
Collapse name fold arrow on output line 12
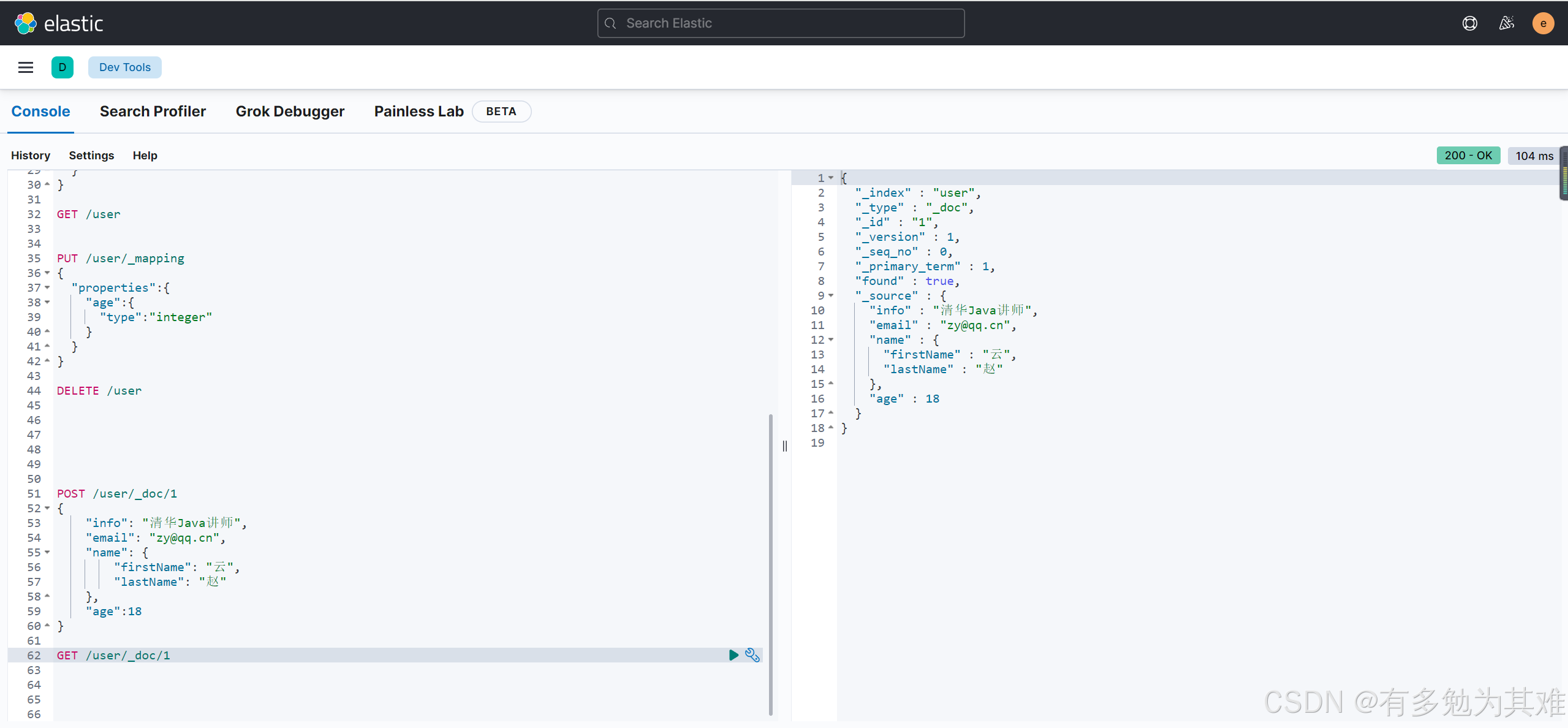point(831,340)
